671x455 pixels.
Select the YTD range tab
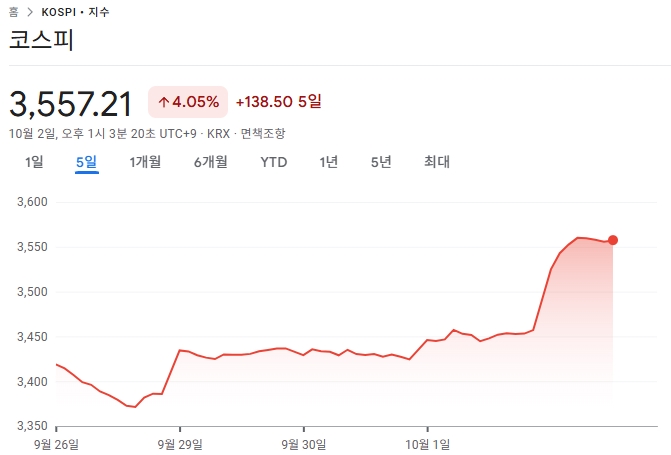[x=273, y=162]
